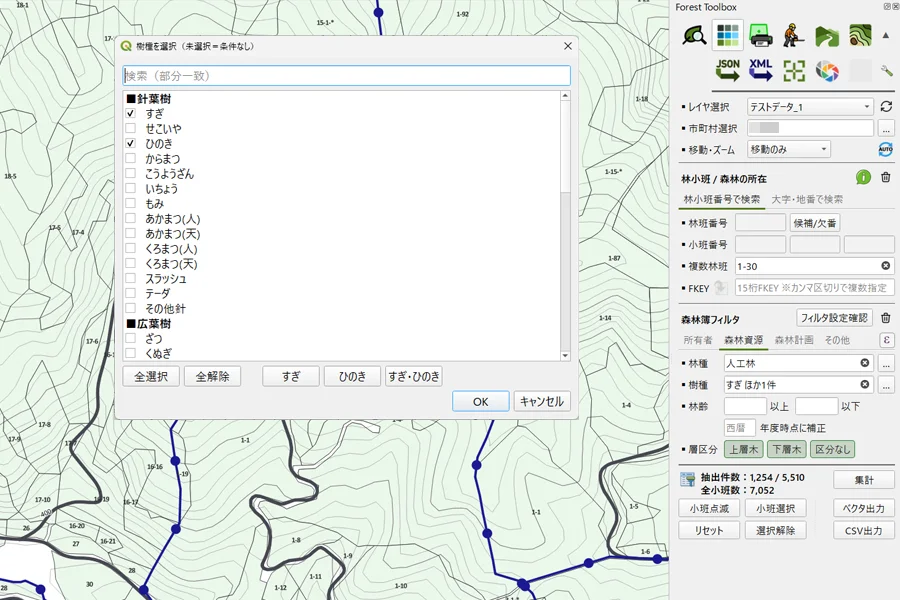Click the 西暦 year input field
Viewport: 900px width, 600px height.
click(739, 428)
